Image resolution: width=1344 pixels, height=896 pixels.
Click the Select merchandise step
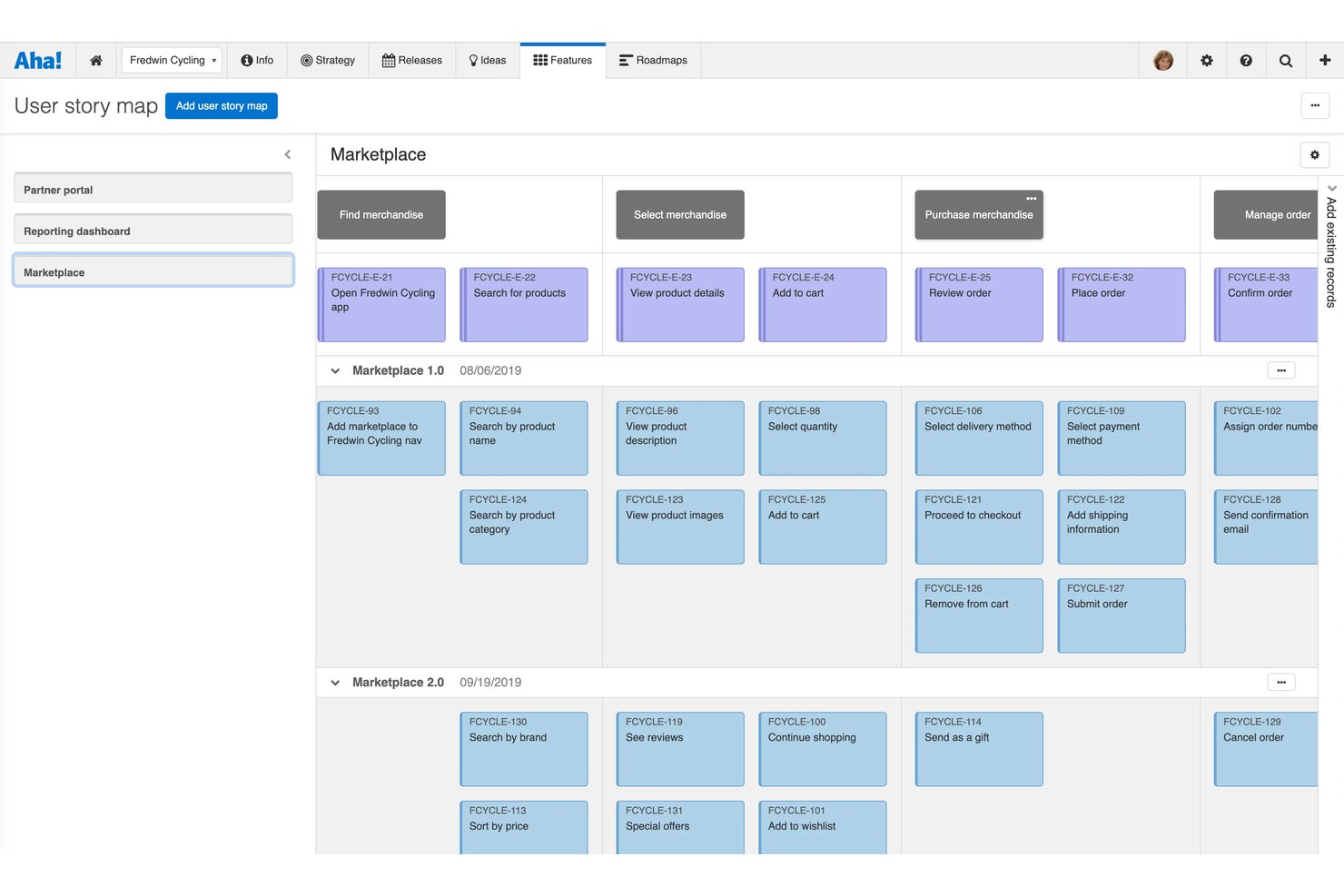(680, 215)
